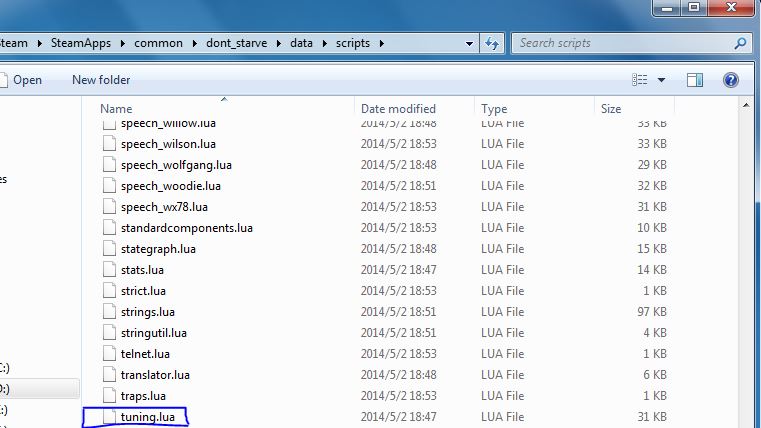This screenshot has height=428, width=761.
Task: Select file icon of traps.lua
Action: (x=109, y=396)
